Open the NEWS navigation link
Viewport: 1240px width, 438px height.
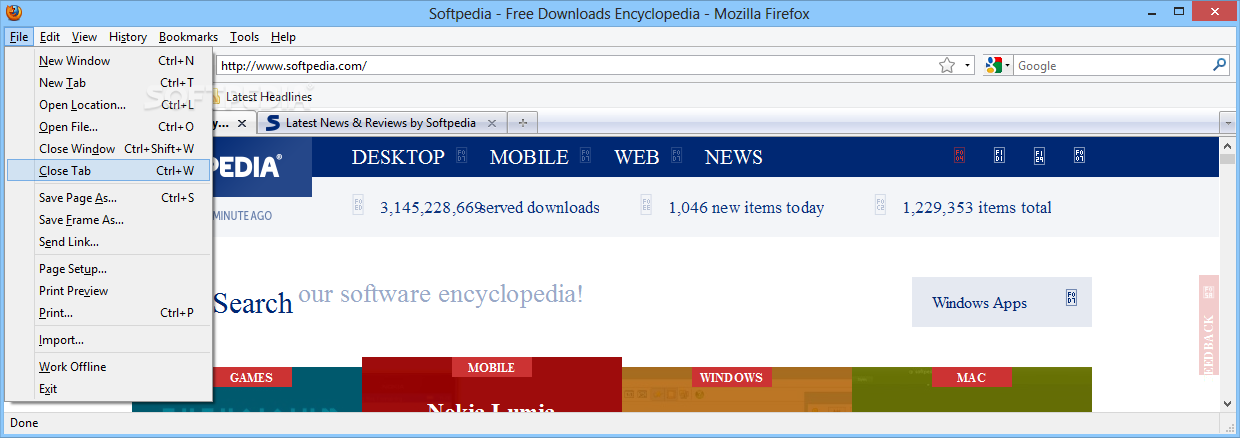(x=733, y=157)
